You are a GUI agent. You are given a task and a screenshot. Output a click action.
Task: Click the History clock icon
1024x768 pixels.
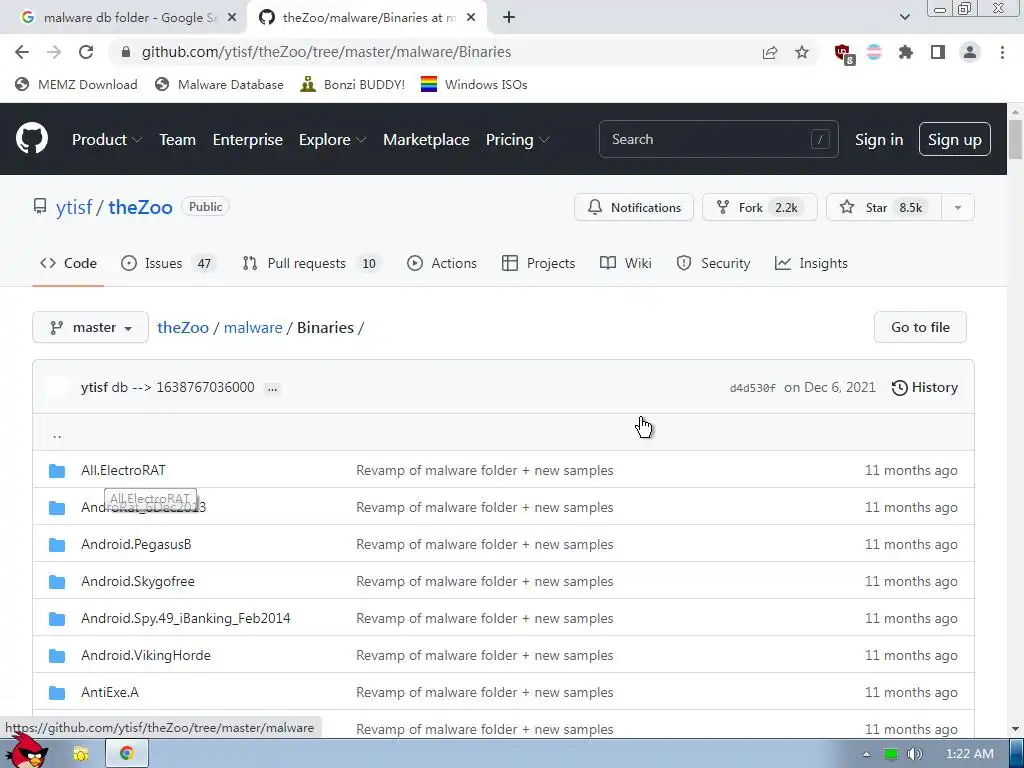pyautogui.click(x=899, y=387)
